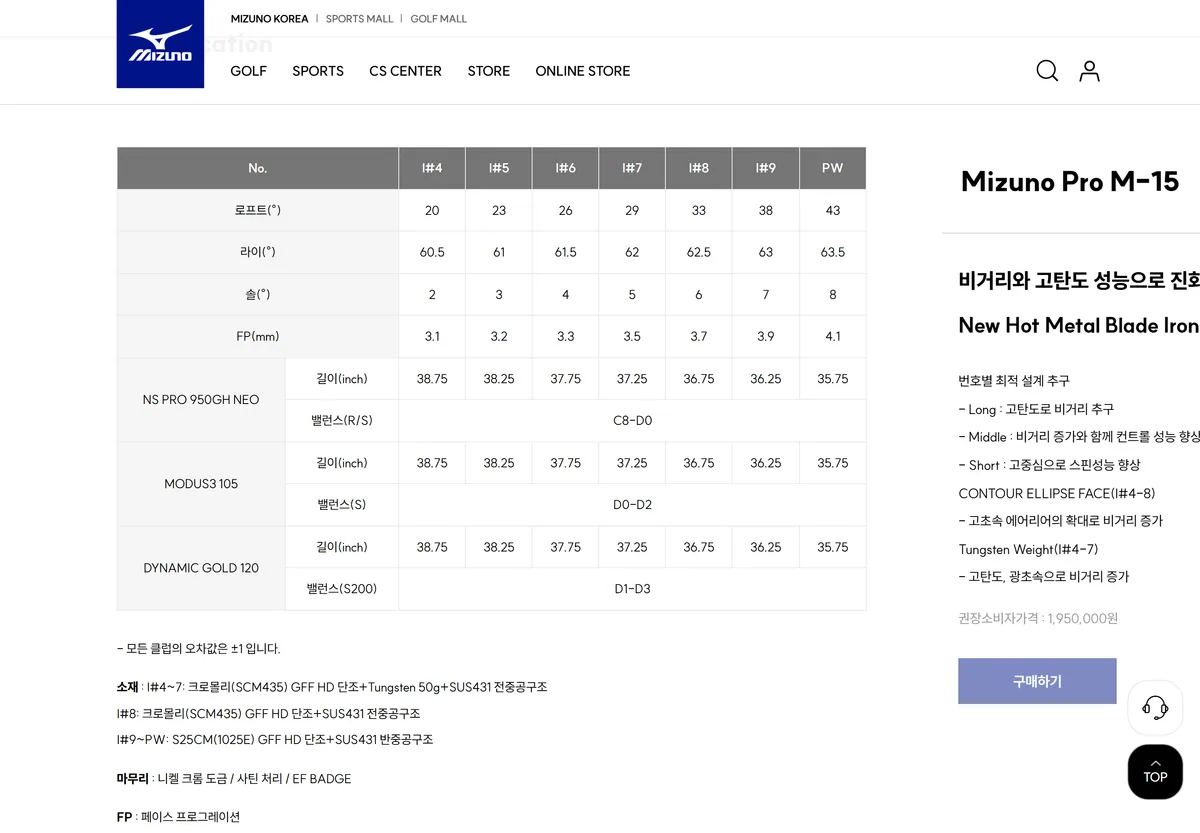
Task: Open the headset customer support icon
Action: tap(1155, 708)
